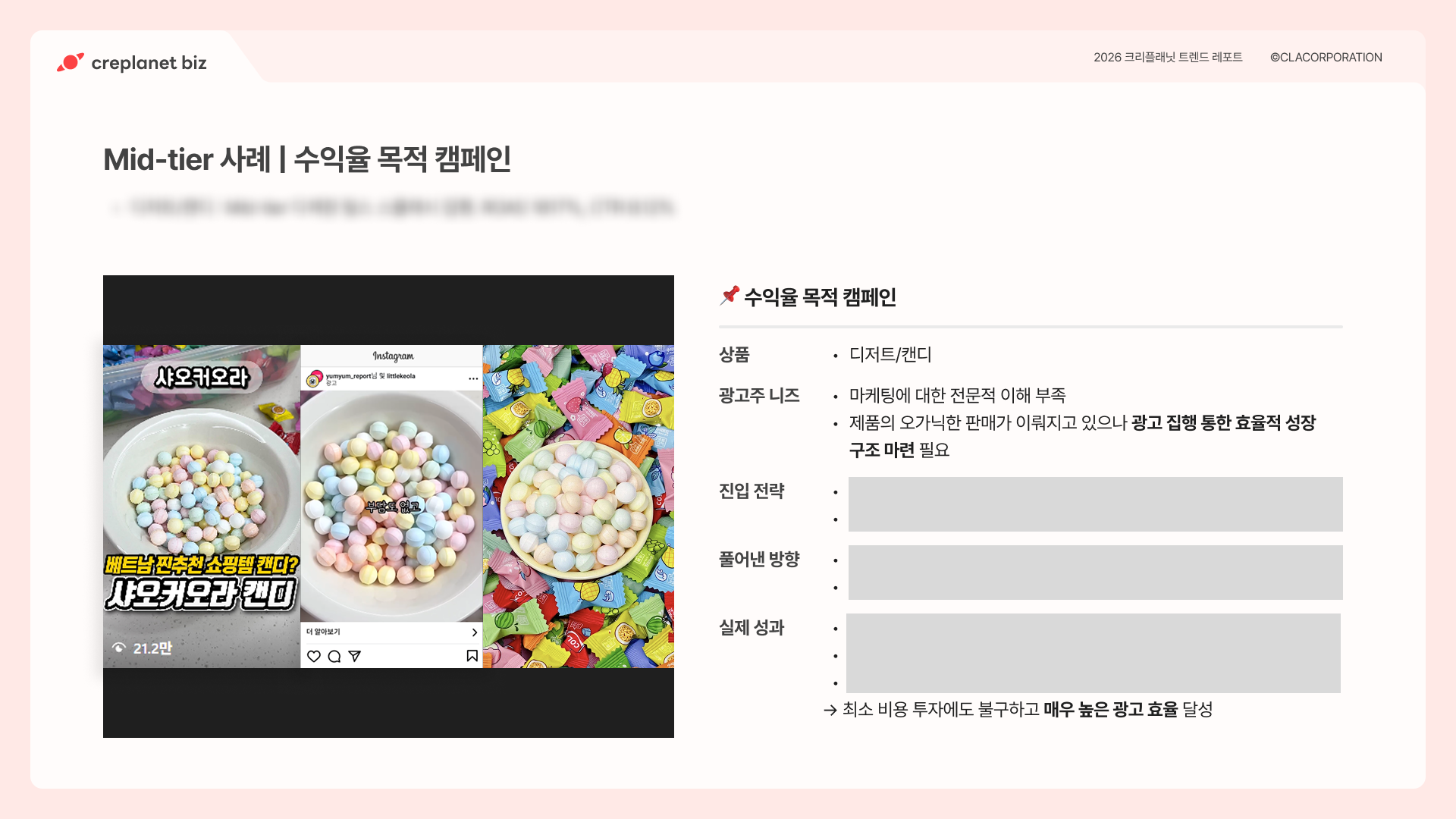Click the gray 실제 성과 redacted box
Screen dimensions: 1456x819
coord(1094,653)
